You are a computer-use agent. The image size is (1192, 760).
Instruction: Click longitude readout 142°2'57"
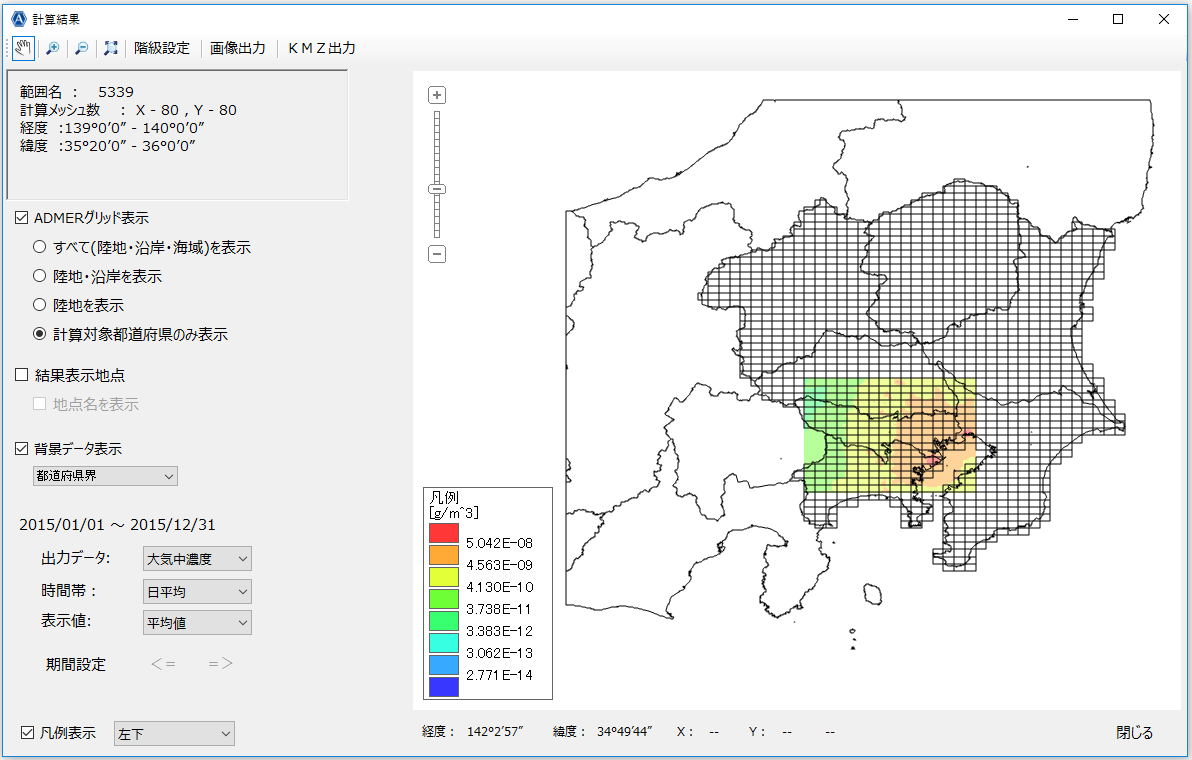click(496, 732)
